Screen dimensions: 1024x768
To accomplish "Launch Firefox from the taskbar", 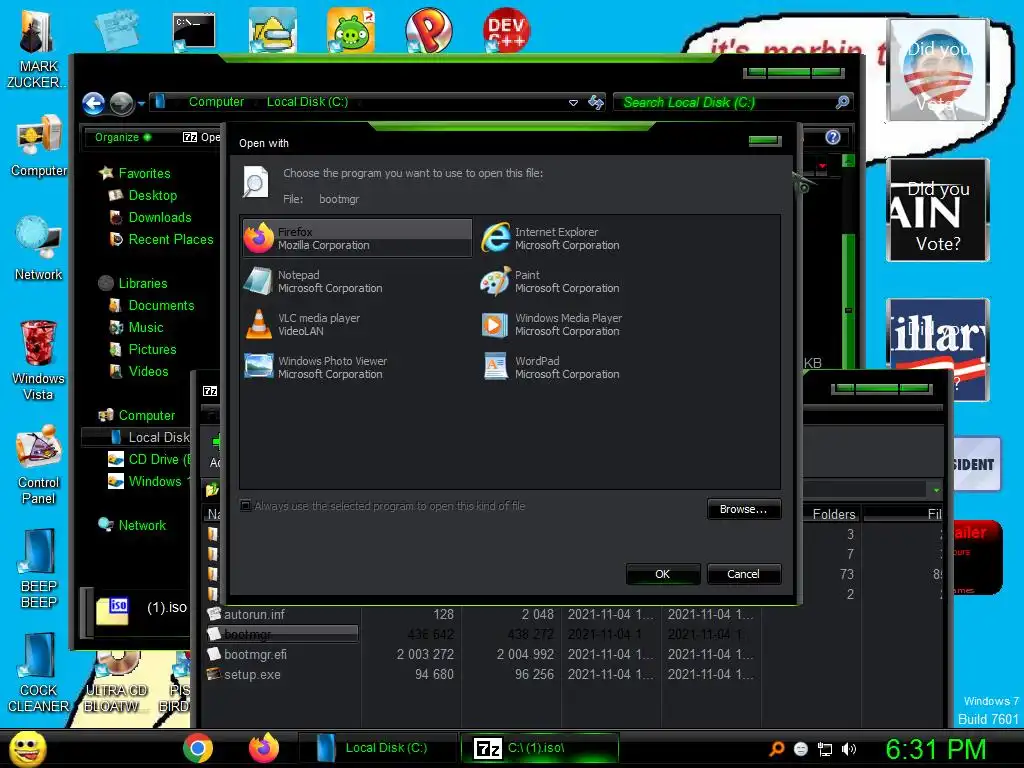I will [x=264, y=748].
